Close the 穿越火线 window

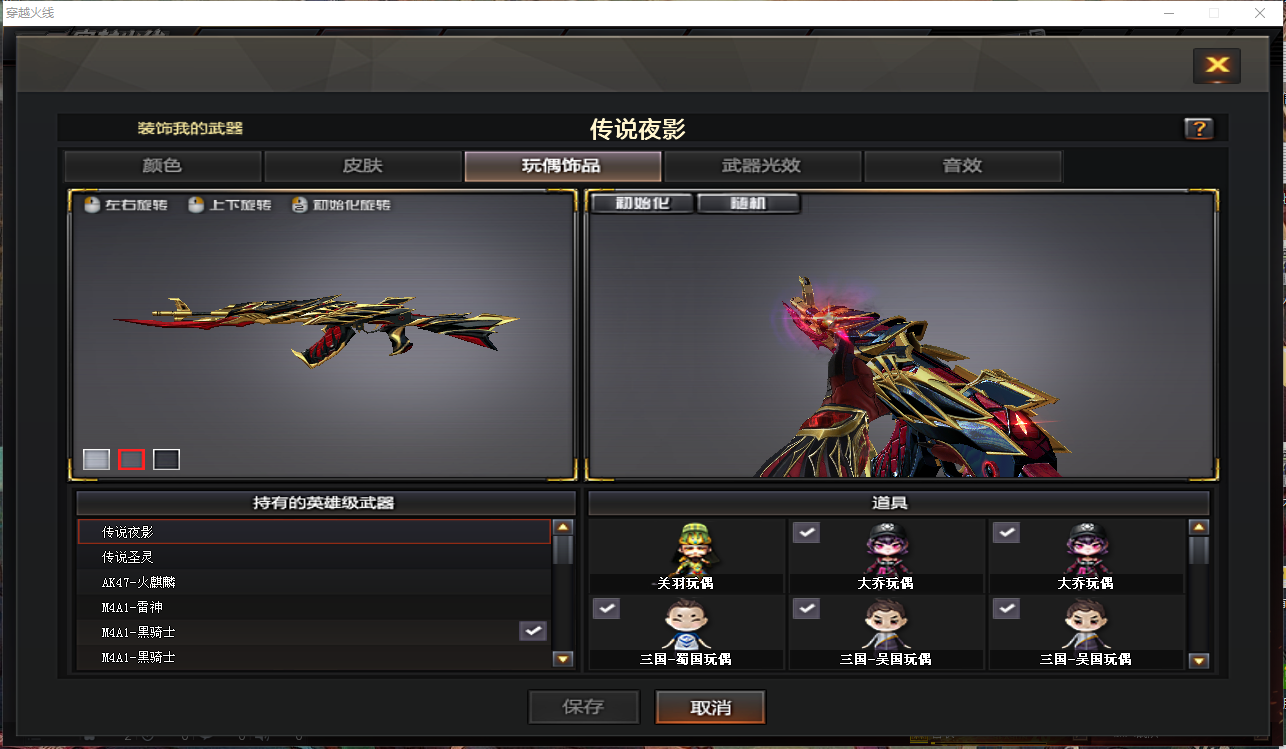point(1260,13)
